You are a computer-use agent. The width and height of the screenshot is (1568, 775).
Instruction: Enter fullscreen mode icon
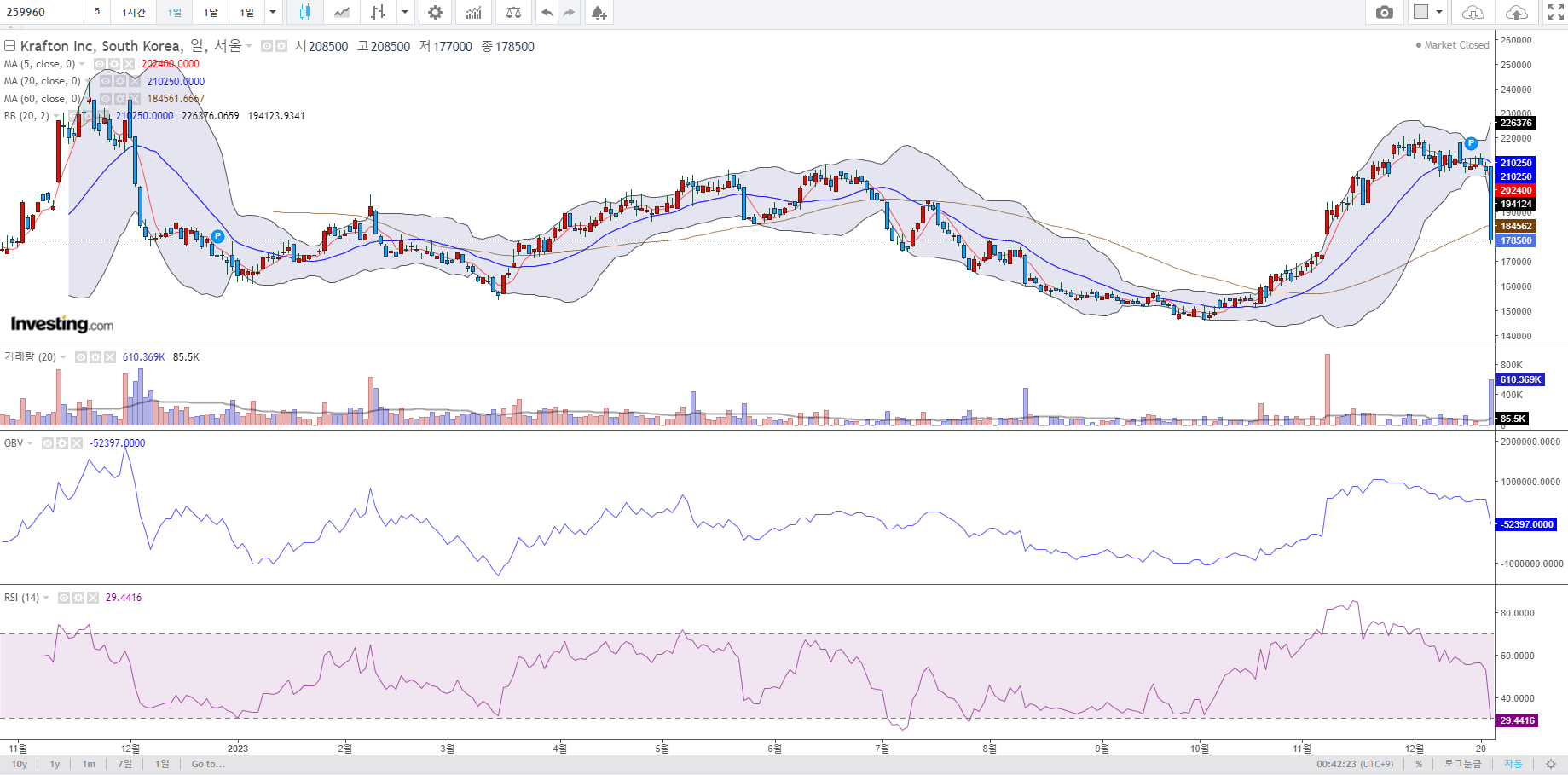(x=1556, y=12)
